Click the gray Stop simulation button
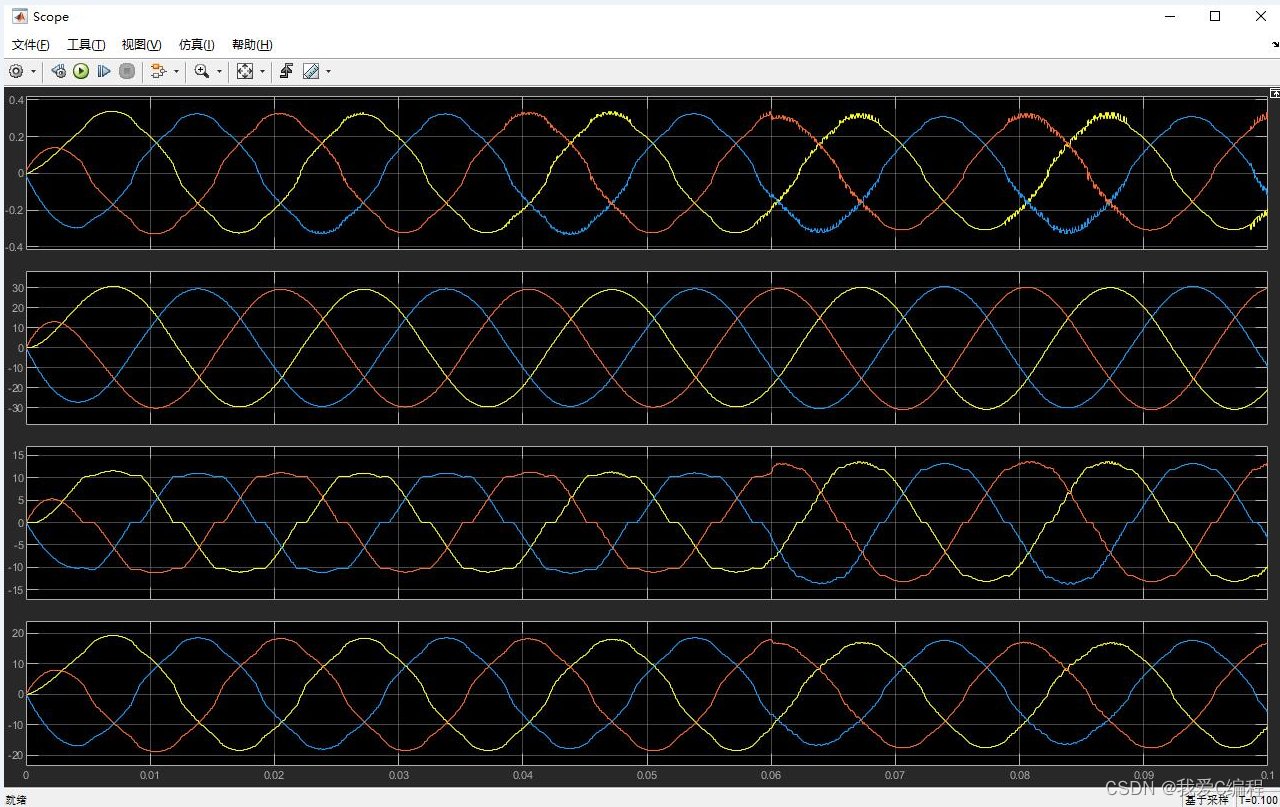This screenshot has height=807, width=1280. (127, 71)
